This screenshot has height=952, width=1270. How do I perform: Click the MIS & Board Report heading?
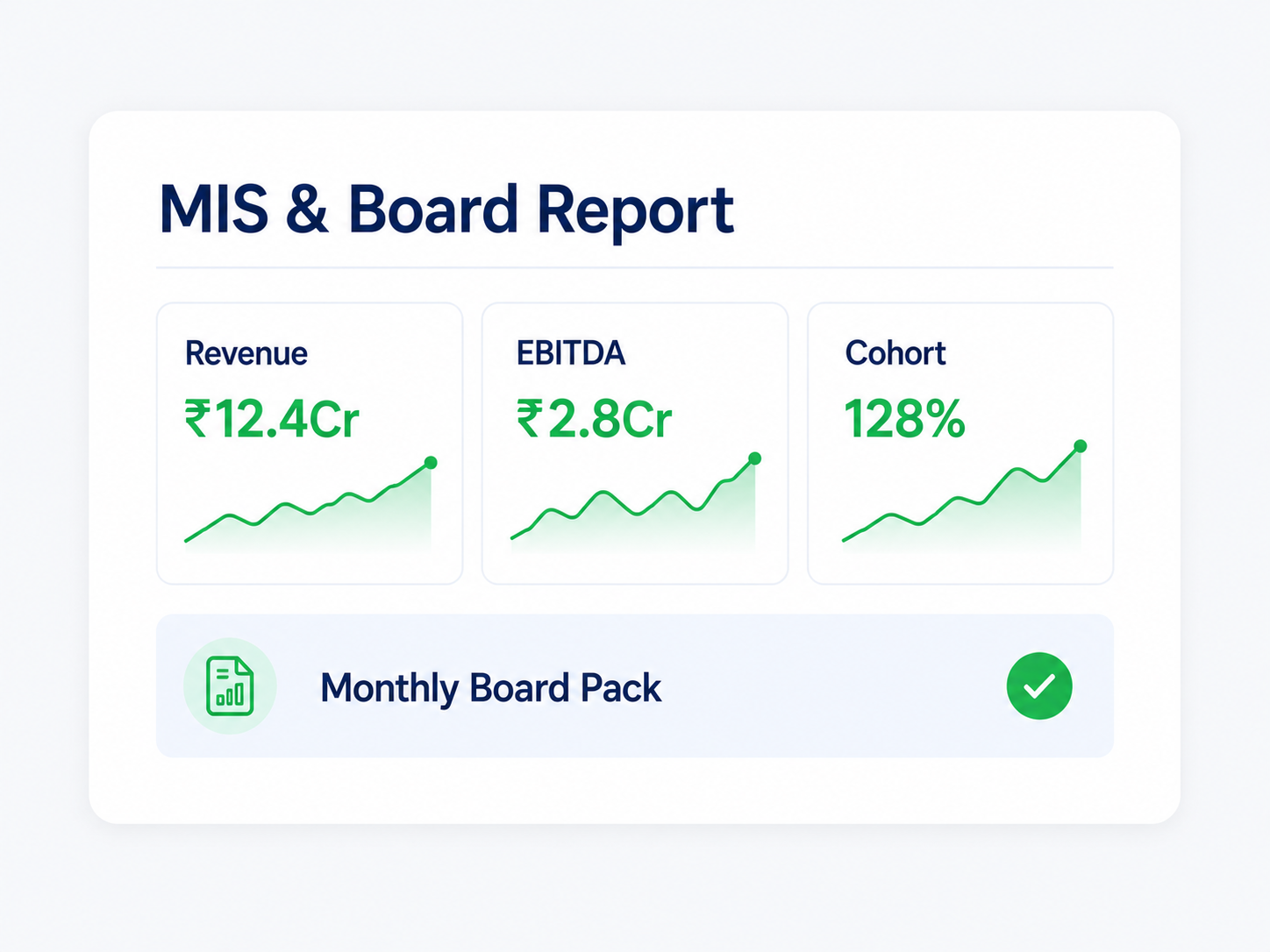pos(446,210)
